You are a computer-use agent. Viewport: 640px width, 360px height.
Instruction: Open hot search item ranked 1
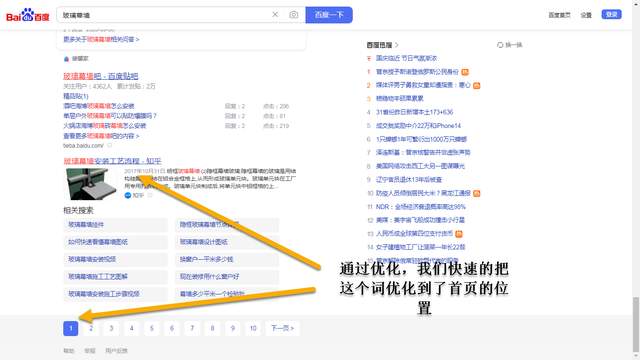click(x=417, y=72)
